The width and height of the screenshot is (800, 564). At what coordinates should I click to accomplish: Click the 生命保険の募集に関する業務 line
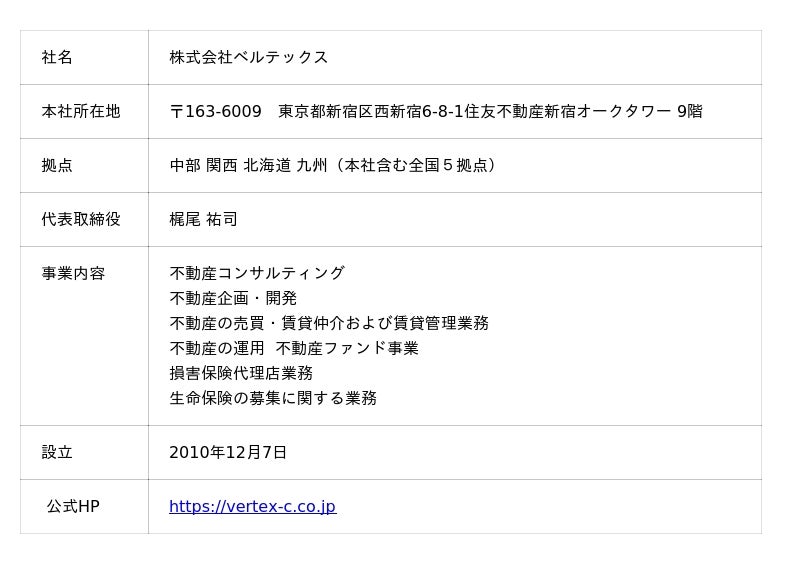pyautogui.click(x=273, y=399)
